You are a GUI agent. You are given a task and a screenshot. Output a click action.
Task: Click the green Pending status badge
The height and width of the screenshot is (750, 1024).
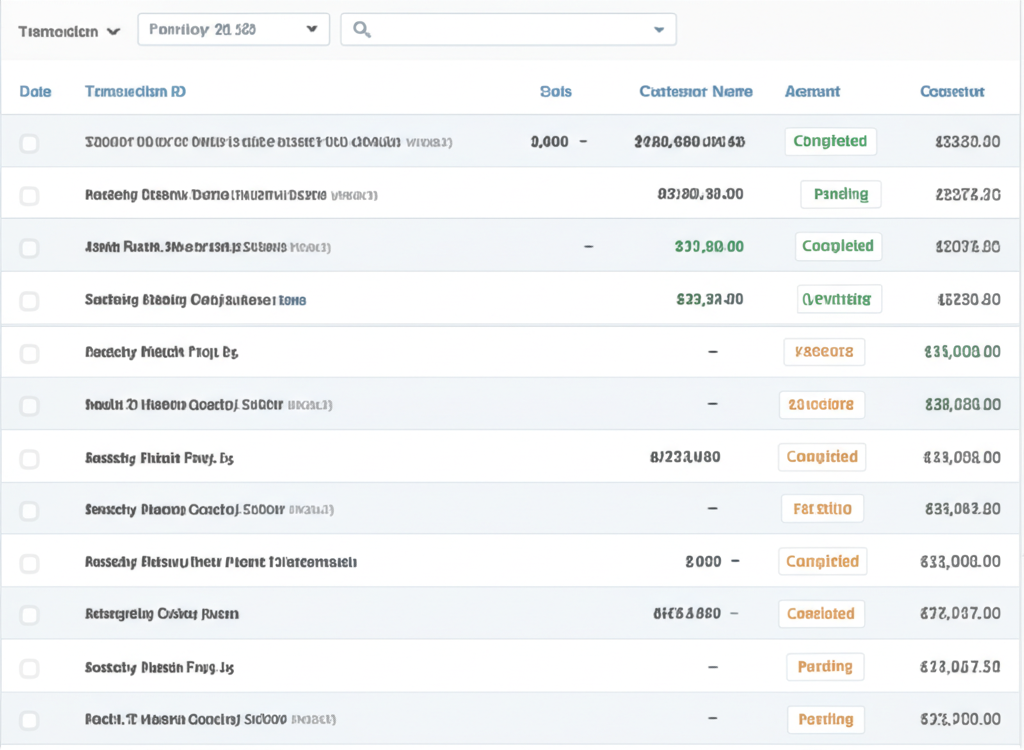(840, 194)
